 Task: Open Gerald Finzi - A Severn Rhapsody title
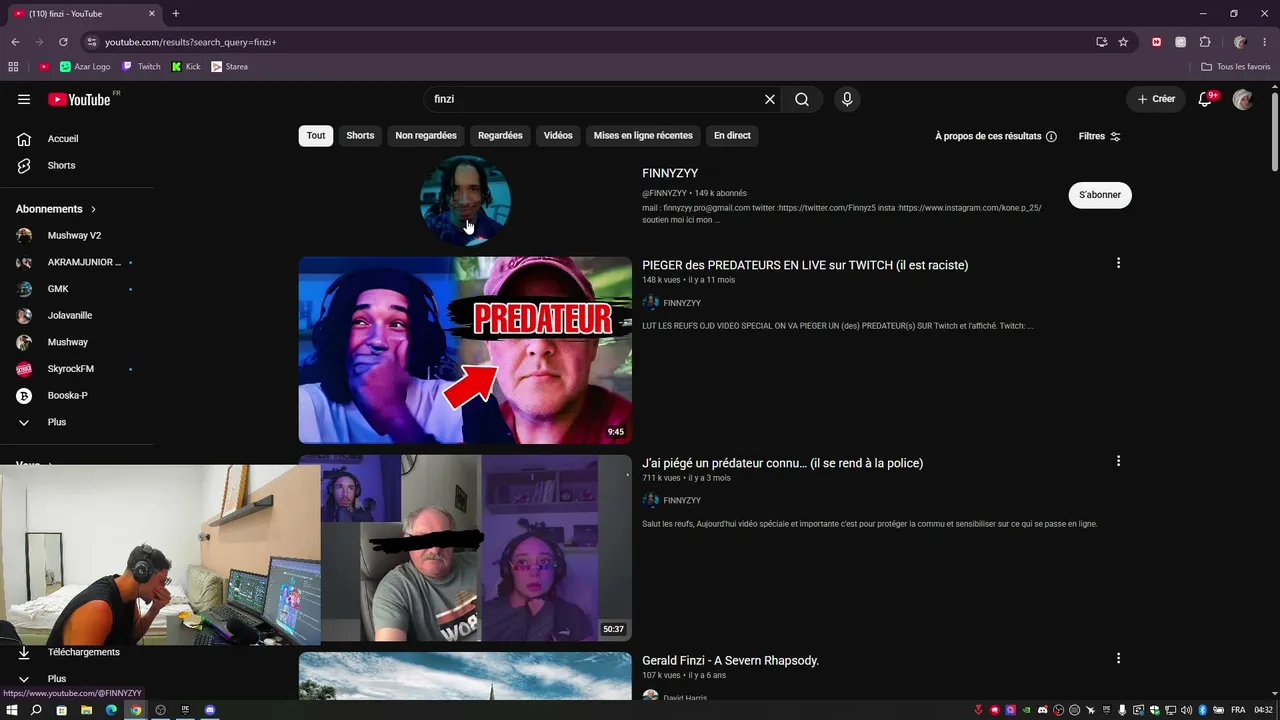(730, 661)
